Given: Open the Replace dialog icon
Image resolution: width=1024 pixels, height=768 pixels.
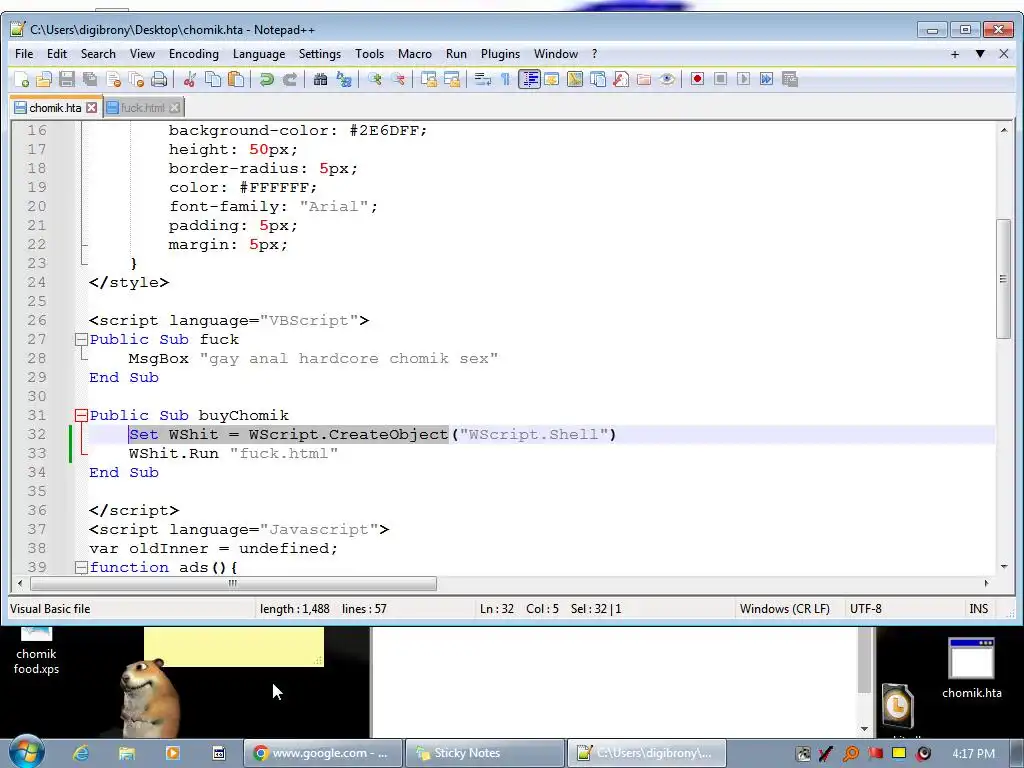Looking at the screenshot, I should (344, 80).
